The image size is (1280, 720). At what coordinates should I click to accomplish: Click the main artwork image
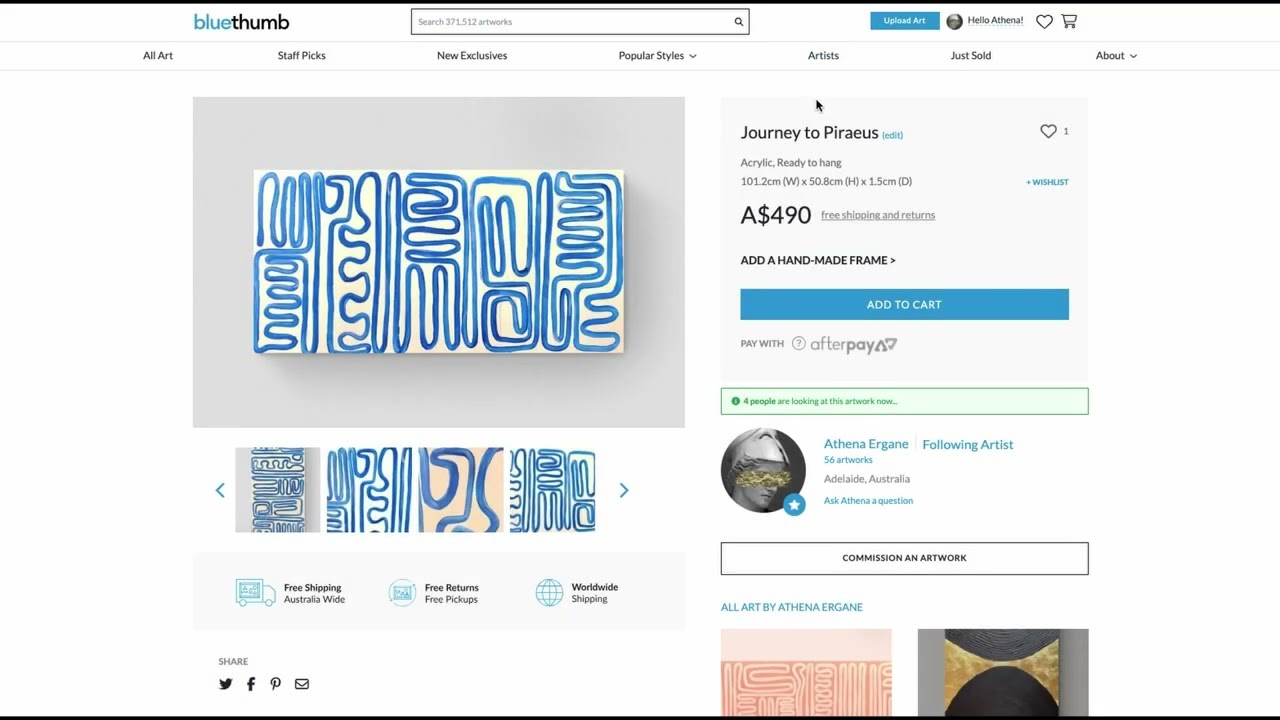point(438,262)
